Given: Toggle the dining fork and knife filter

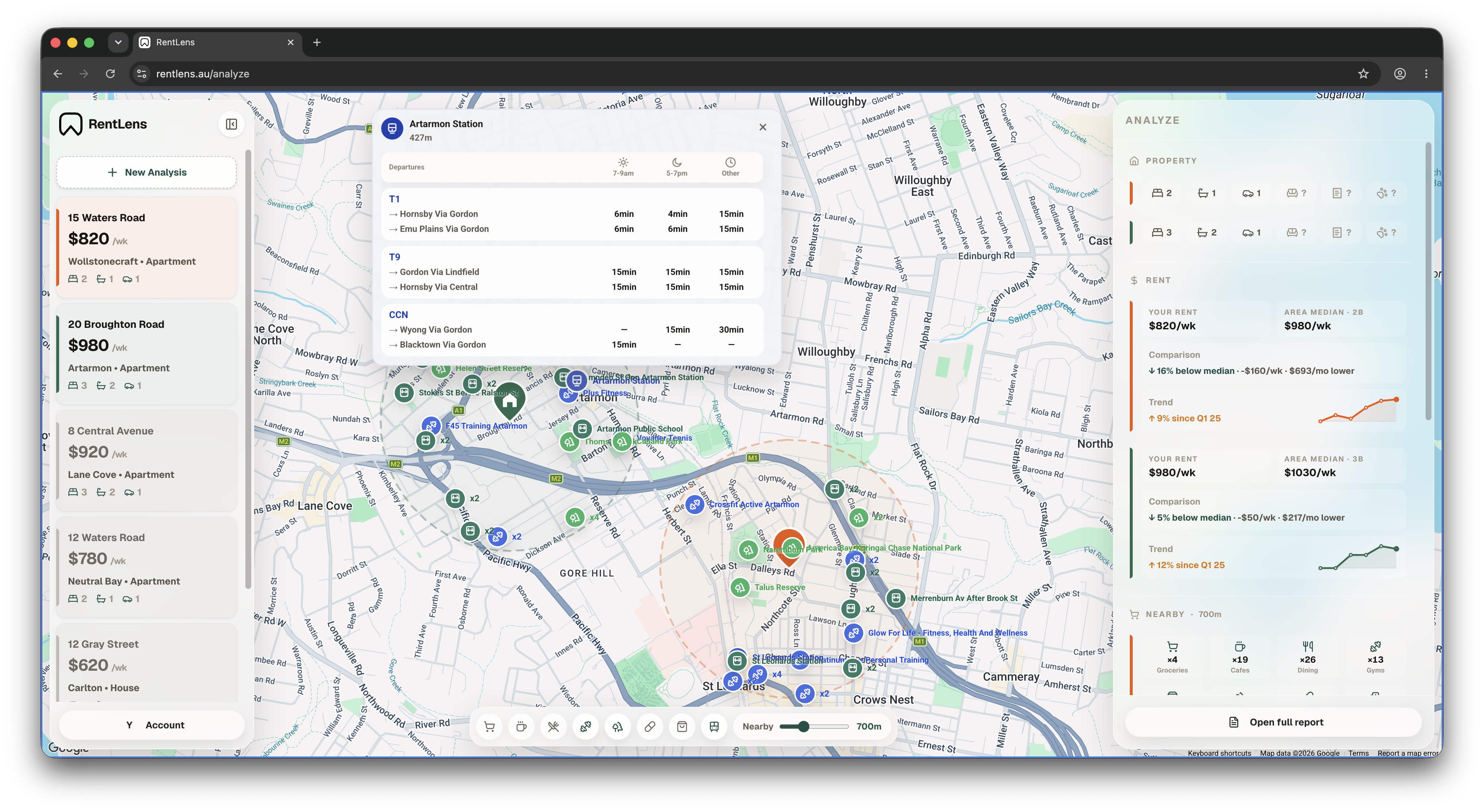Looking at the screenshot, I should coord(554,727).
